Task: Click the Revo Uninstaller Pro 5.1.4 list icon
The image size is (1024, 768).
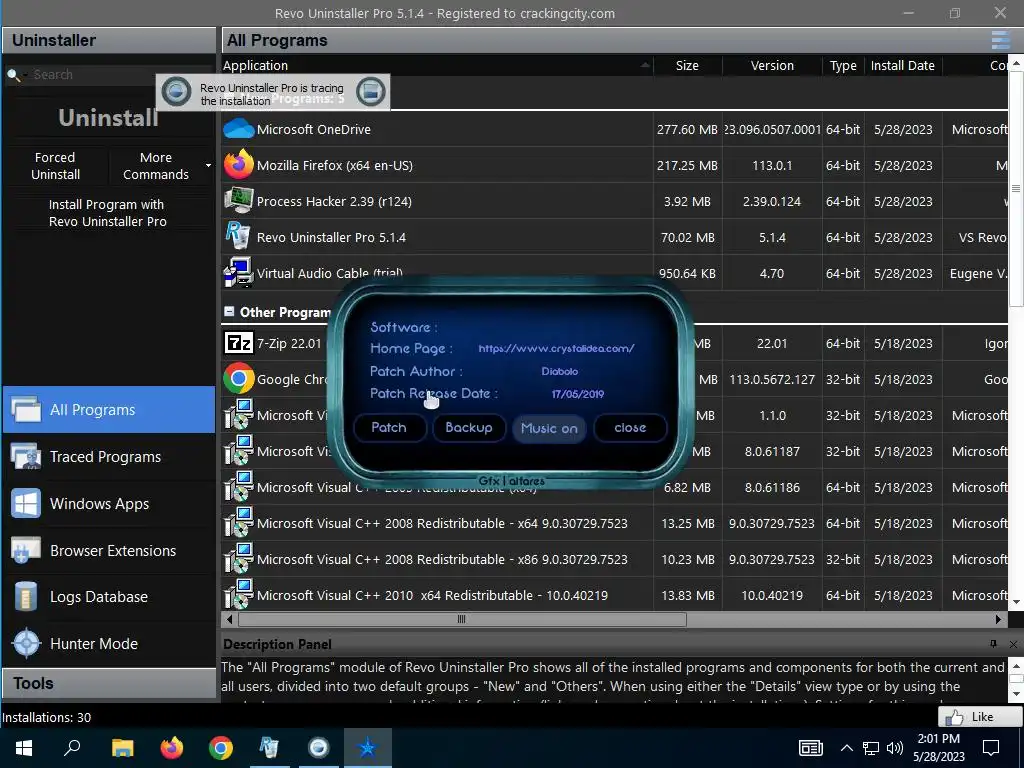Action: [x=237, y=236]
